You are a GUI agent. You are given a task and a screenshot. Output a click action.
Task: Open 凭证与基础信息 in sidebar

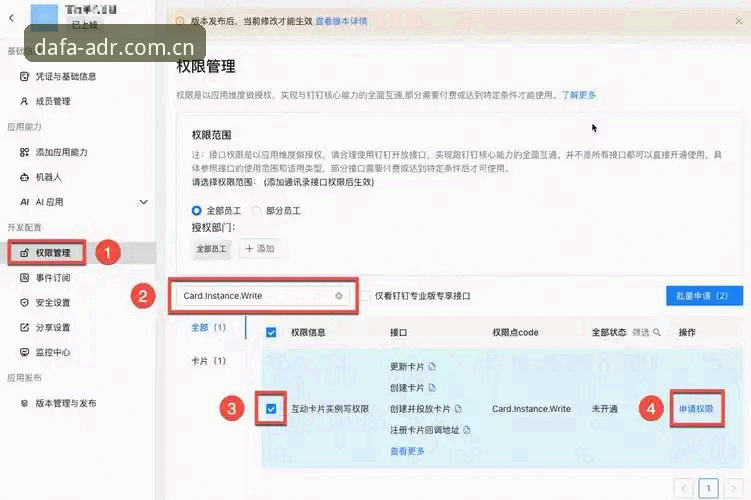[x=58, y=76]
